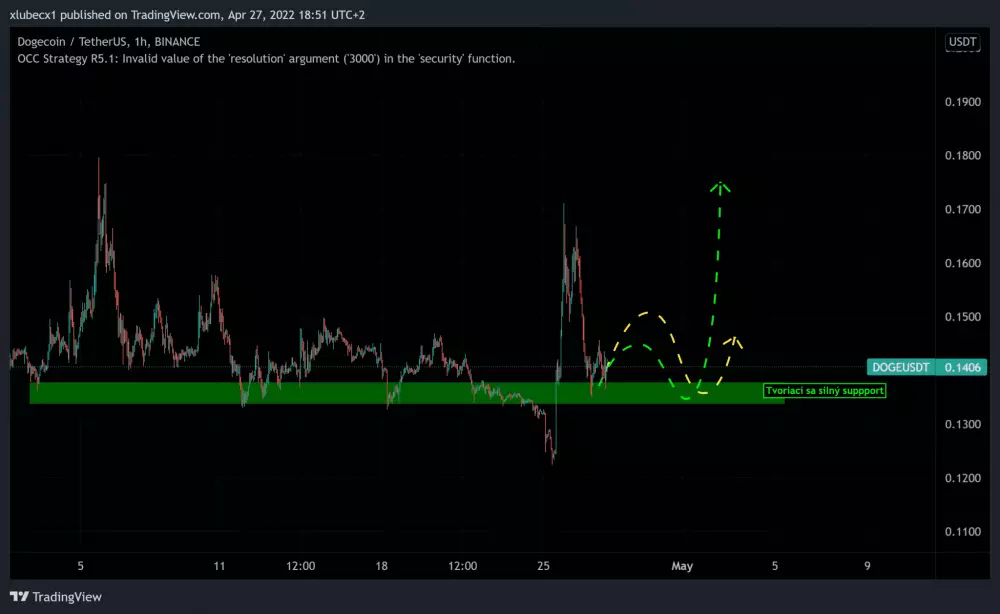The width and height of the screenshot is (1000, 614).
Task: Click the 9 date label on time axis
Action: [867, 566]
